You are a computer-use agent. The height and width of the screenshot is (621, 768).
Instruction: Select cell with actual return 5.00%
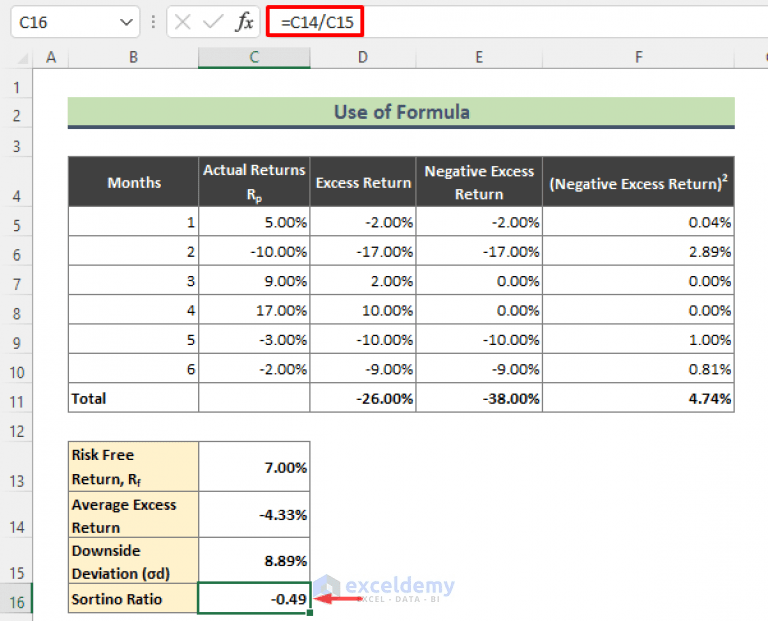point(254,222)
